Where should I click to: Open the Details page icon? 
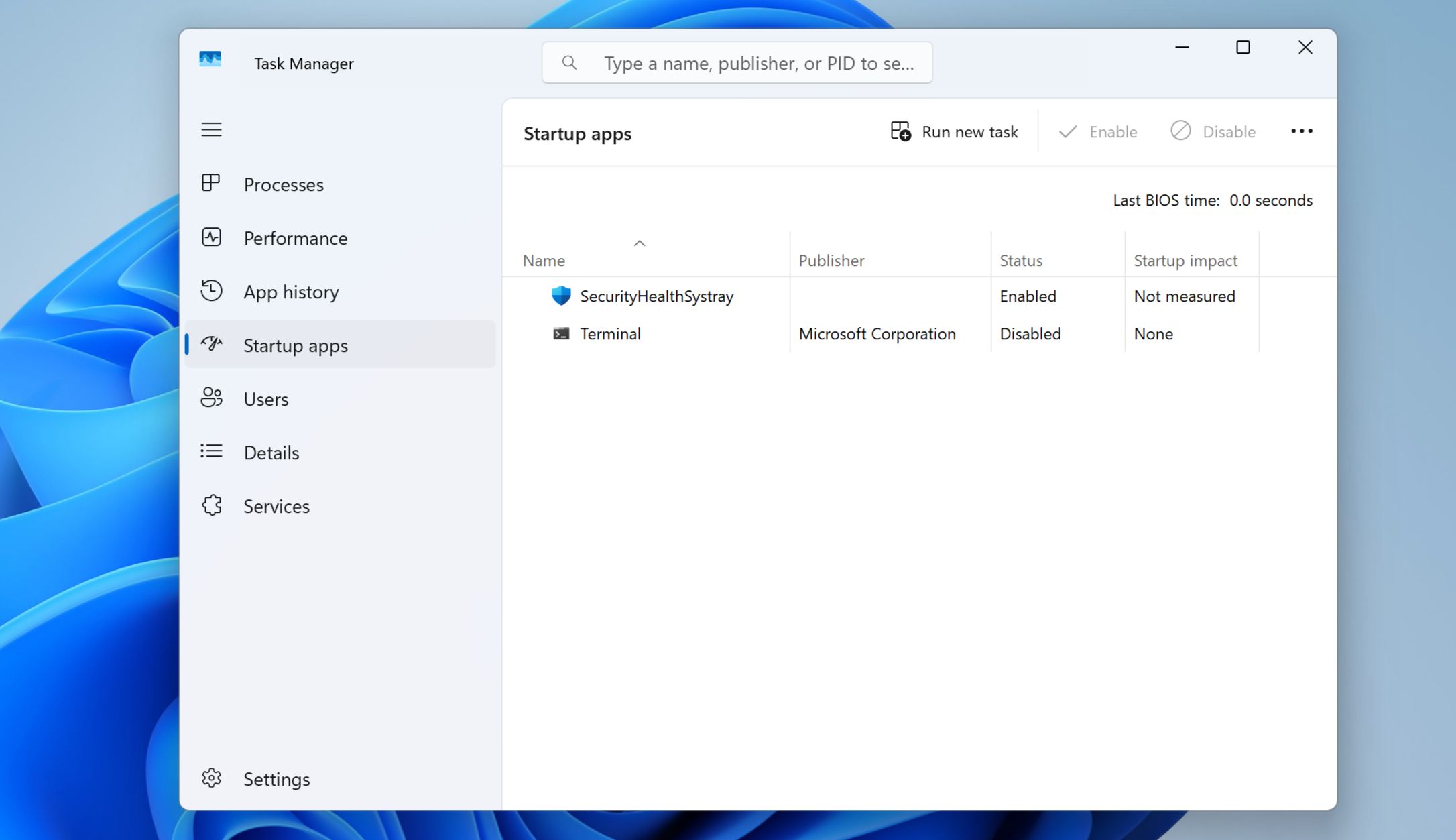211,452
